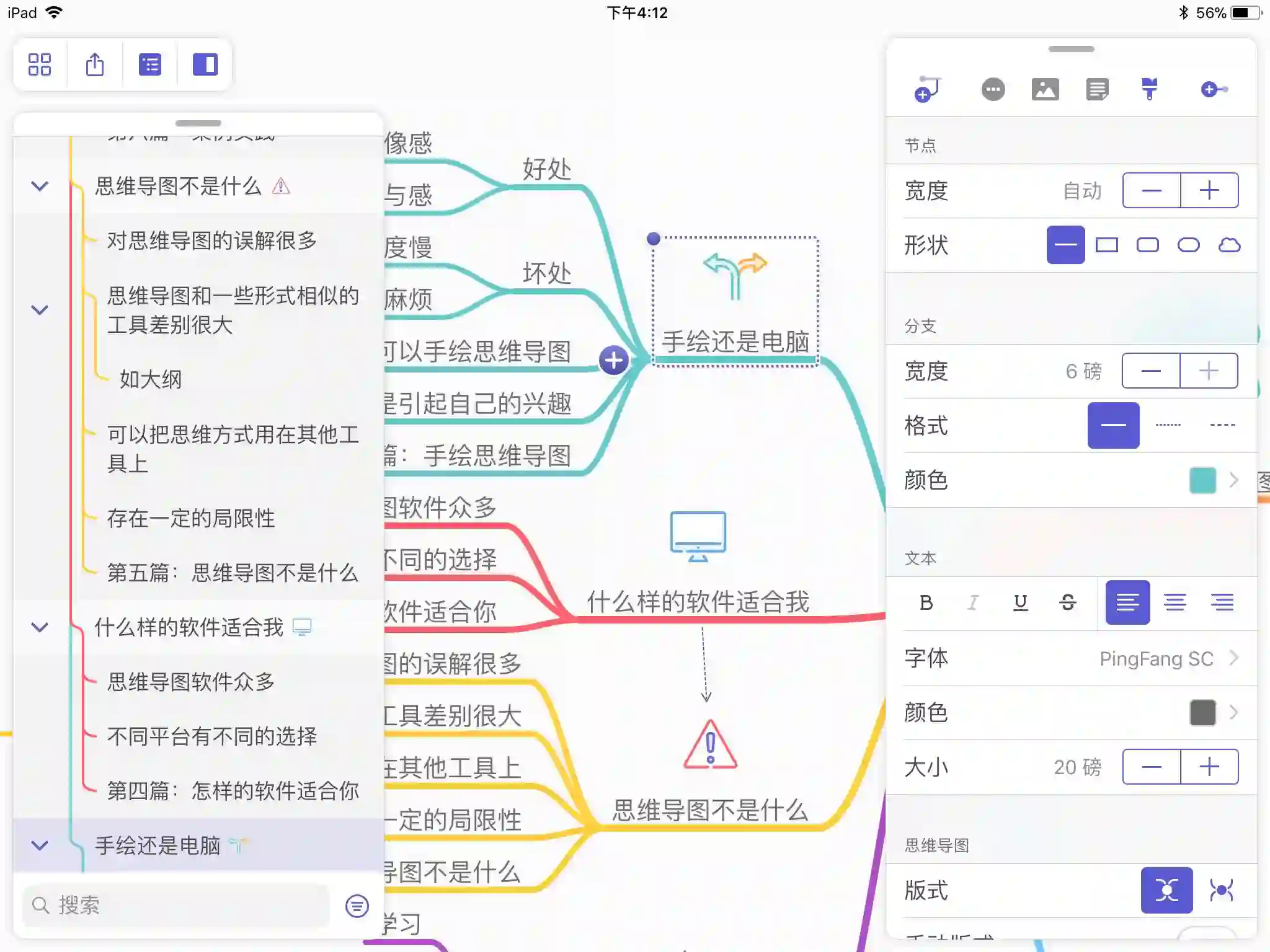The height and width of the screenshot is (952, 1270).
Task: Toggle the sidebar format panel icon
Action: [x=205, y=64]
